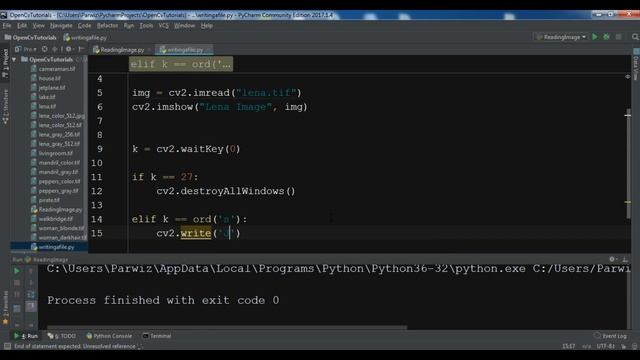Toggle the Project tool window side tab
The image size is (640, 360).
click(5, 63)
